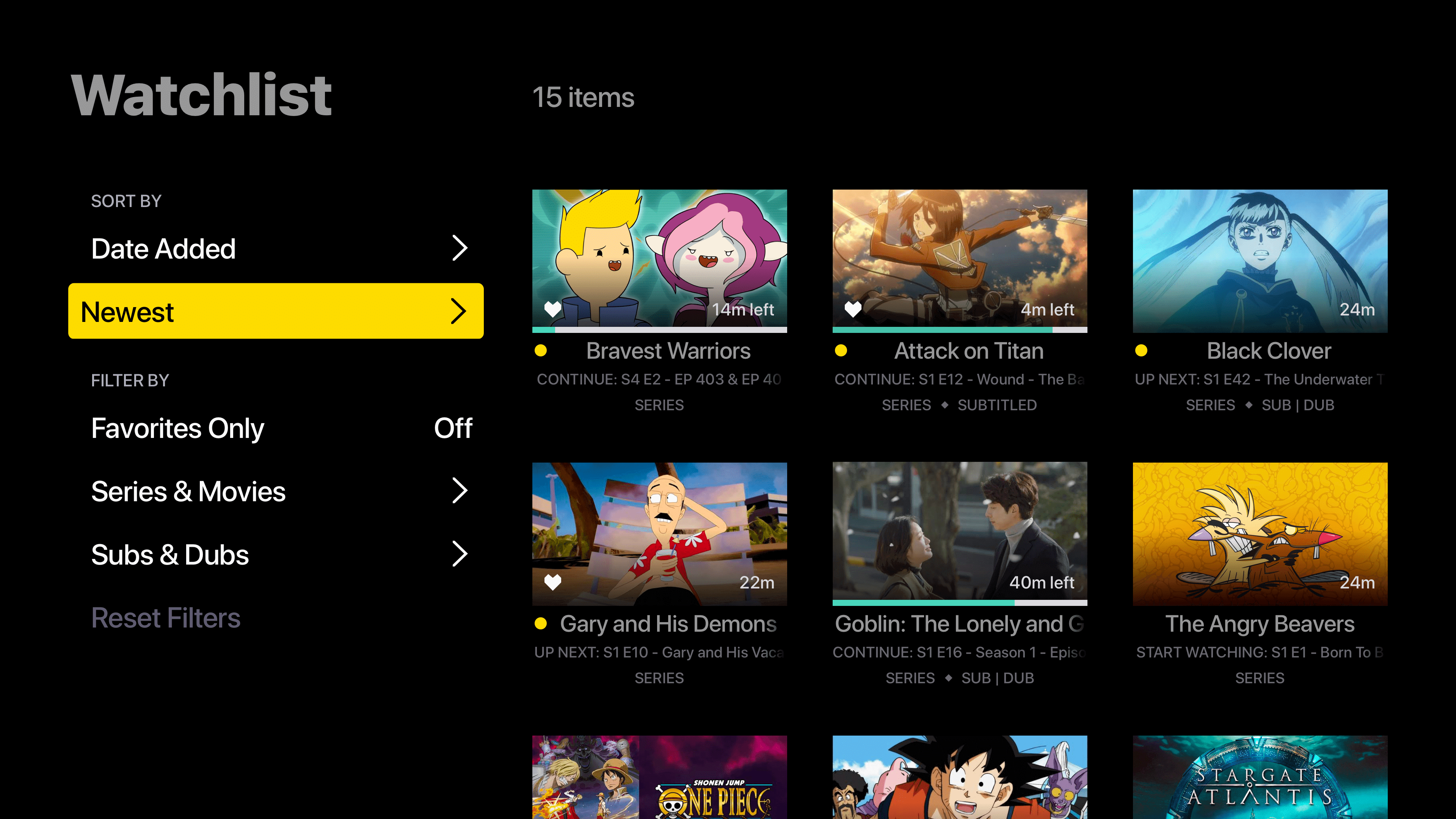Screen dimensions: 1456x819
Task: Expand the Date Added sort chevron
Action: coord(460,248)
